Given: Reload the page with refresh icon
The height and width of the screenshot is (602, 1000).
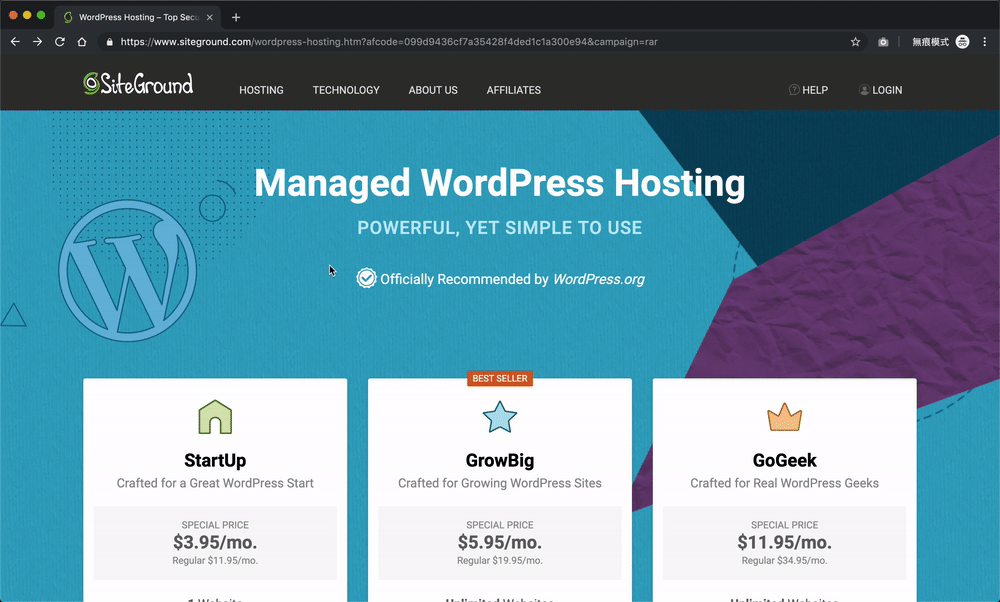Looking at the screenshot, I should tap(60, 41).
